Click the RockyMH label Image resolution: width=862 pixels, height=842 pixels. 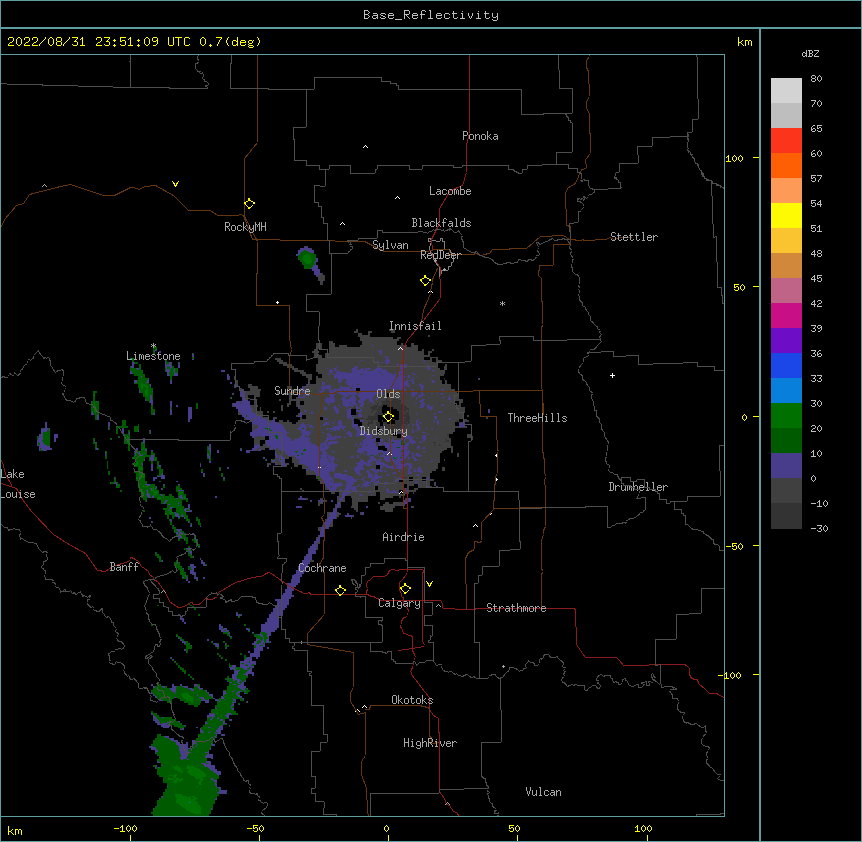coord(245,227)
